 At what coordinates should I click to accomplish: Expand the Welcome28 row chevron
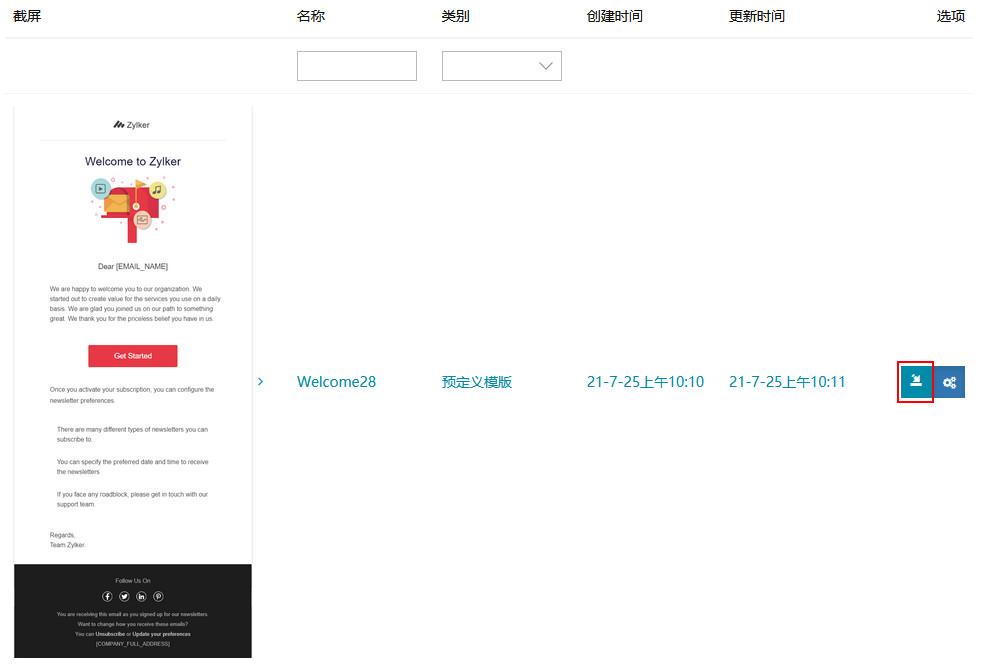pyautogui.click(x=260, y=381)
